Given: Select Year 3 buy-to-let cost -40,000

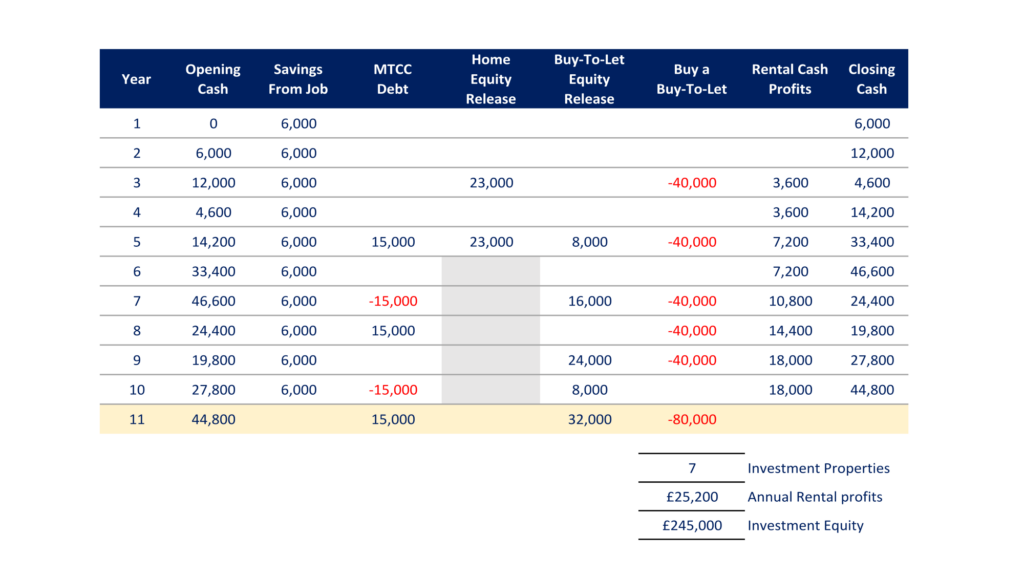Looking at the screenshot, I should [x=692, y=183].
